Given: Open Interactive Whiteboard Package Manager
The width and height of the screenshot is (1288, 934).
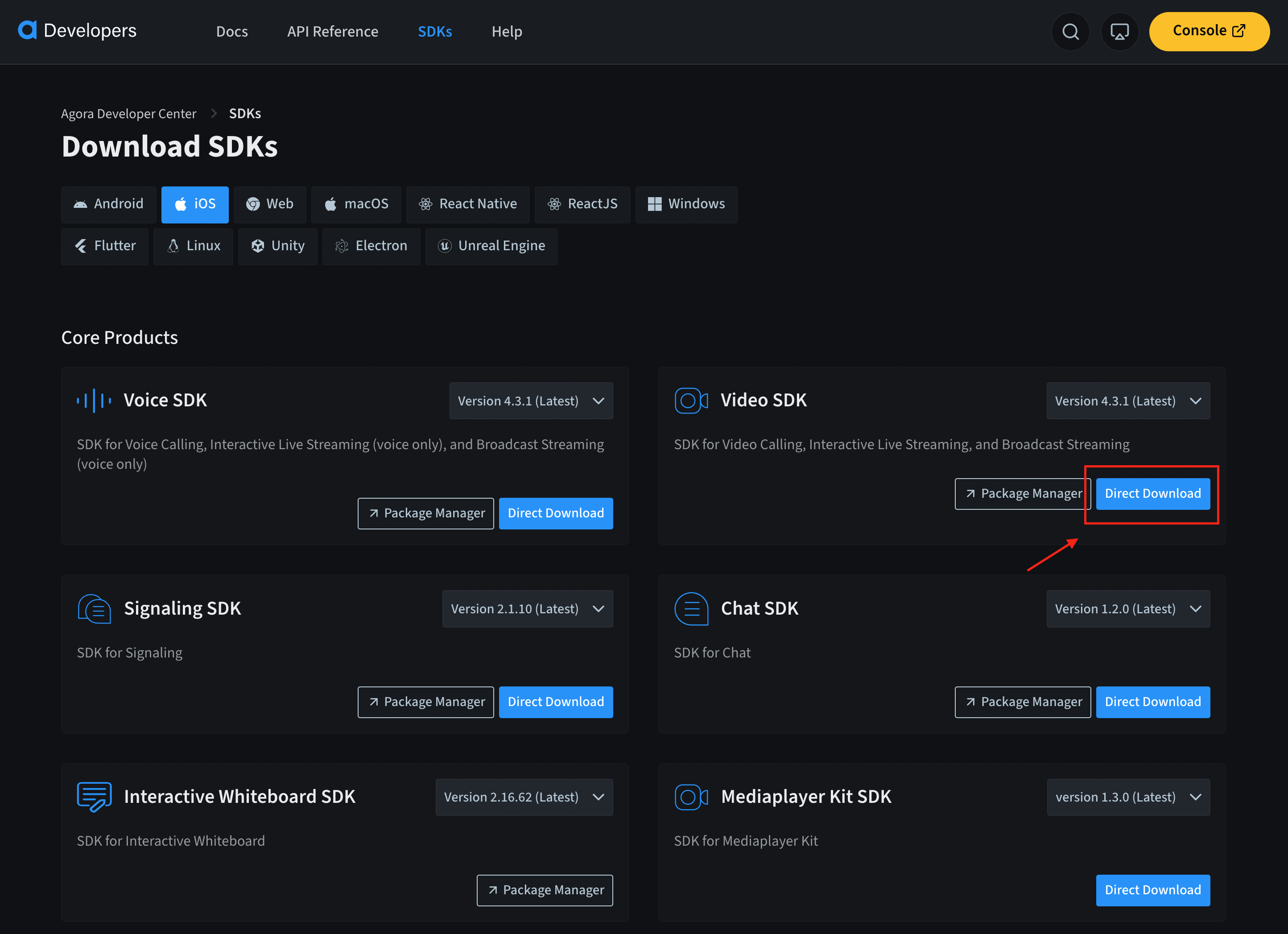Looking at the screenshot, I should tap(545, 890).
